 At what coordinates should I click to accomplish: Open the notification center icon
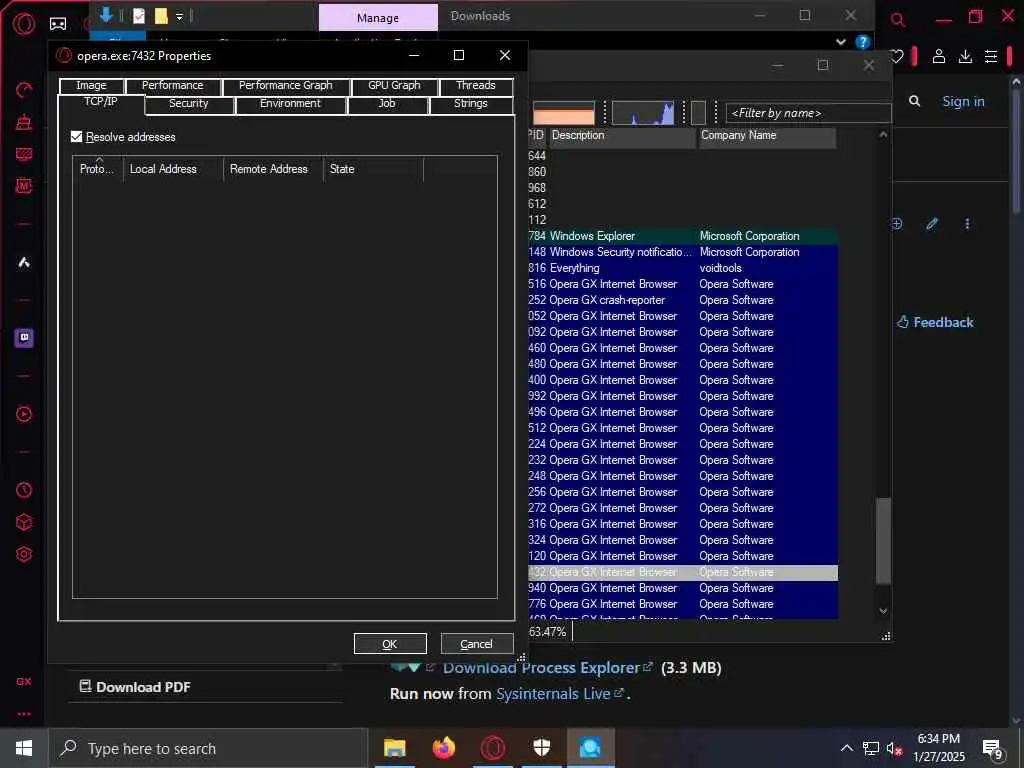click(x=993, y=749)
